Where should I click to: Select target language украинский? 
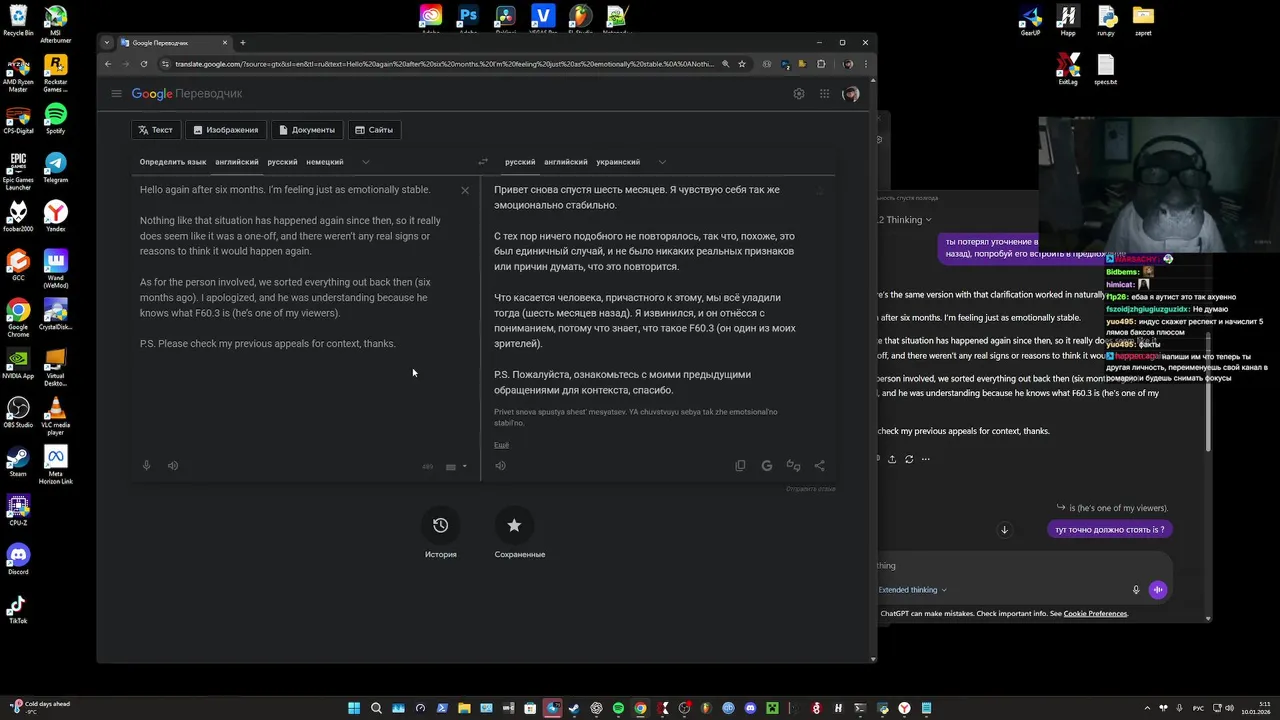click(618, 162)
